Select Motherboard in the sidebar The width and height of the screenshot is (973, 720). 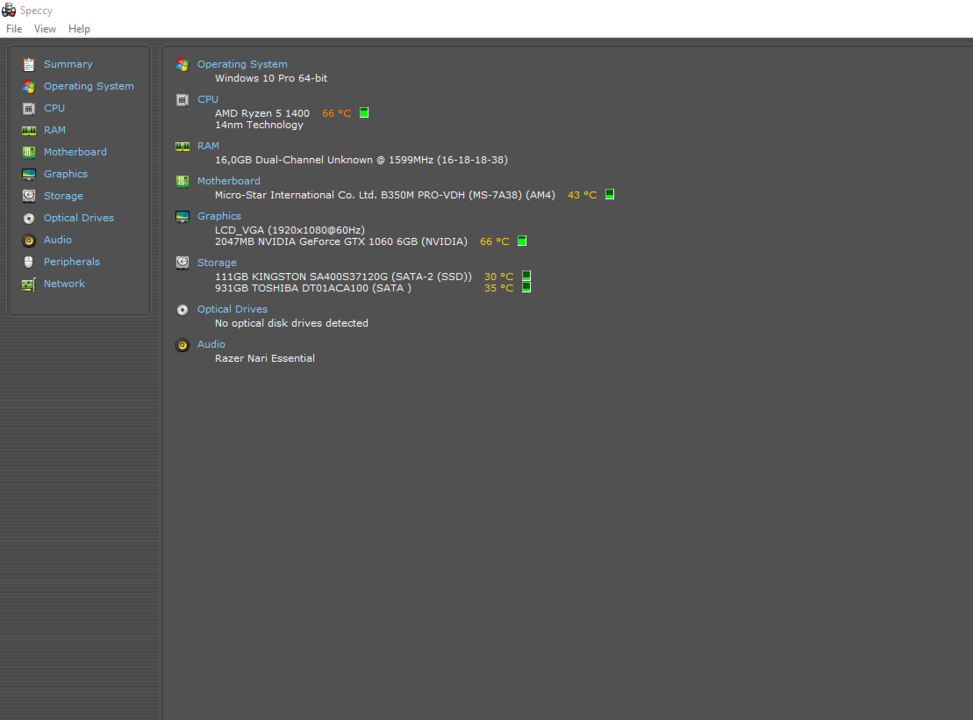tap(75, 152)
